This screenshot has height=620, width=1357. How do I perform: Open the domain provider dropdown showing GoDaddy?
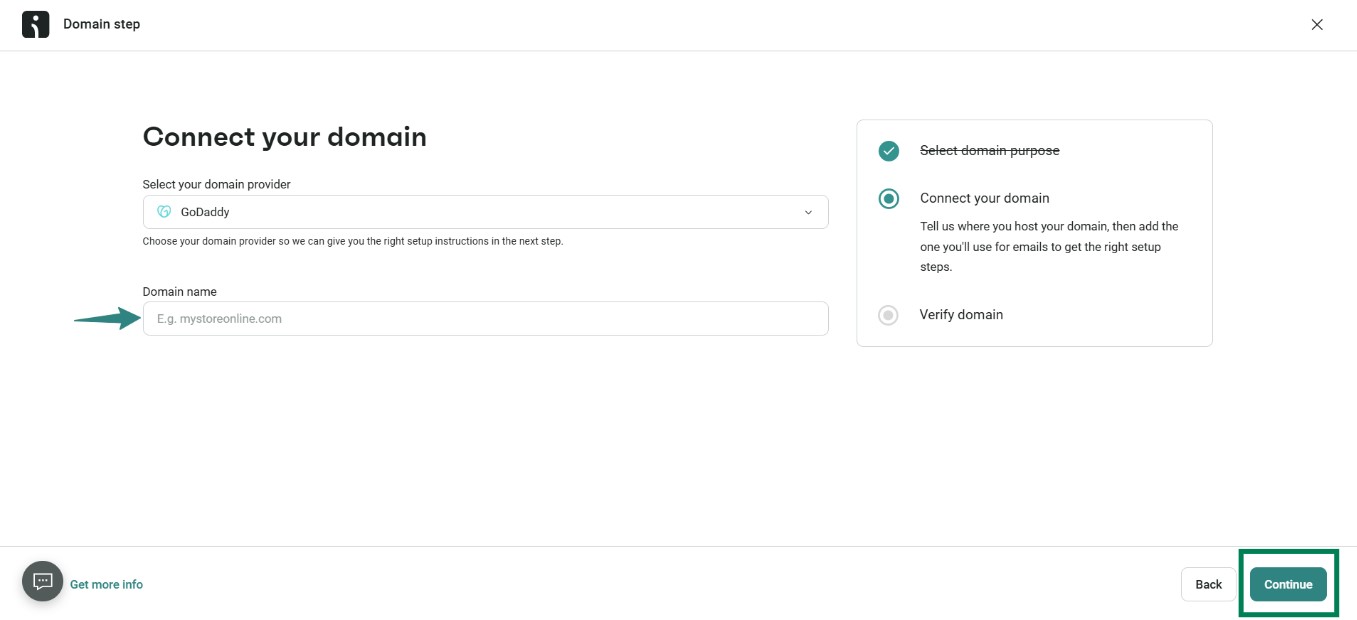click(x=485, y=212)
